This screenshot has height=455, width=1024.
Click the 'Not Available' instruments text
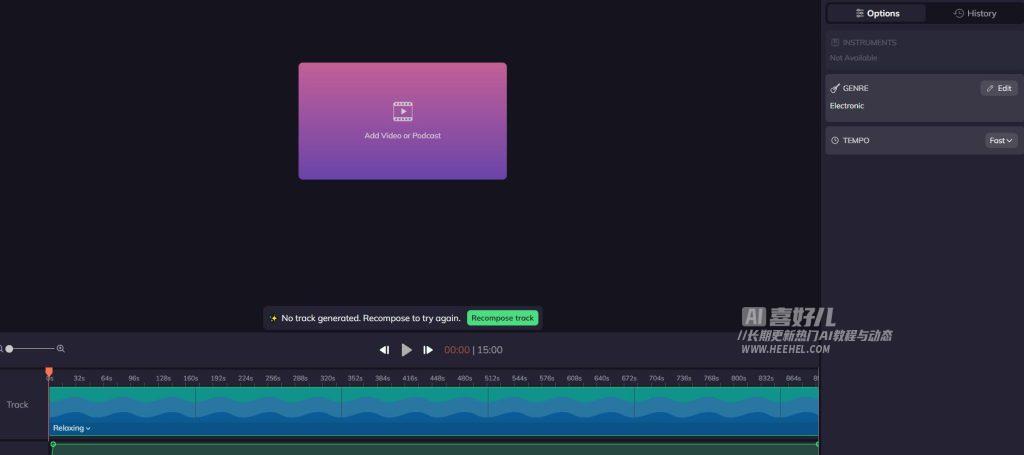(854, 58)
